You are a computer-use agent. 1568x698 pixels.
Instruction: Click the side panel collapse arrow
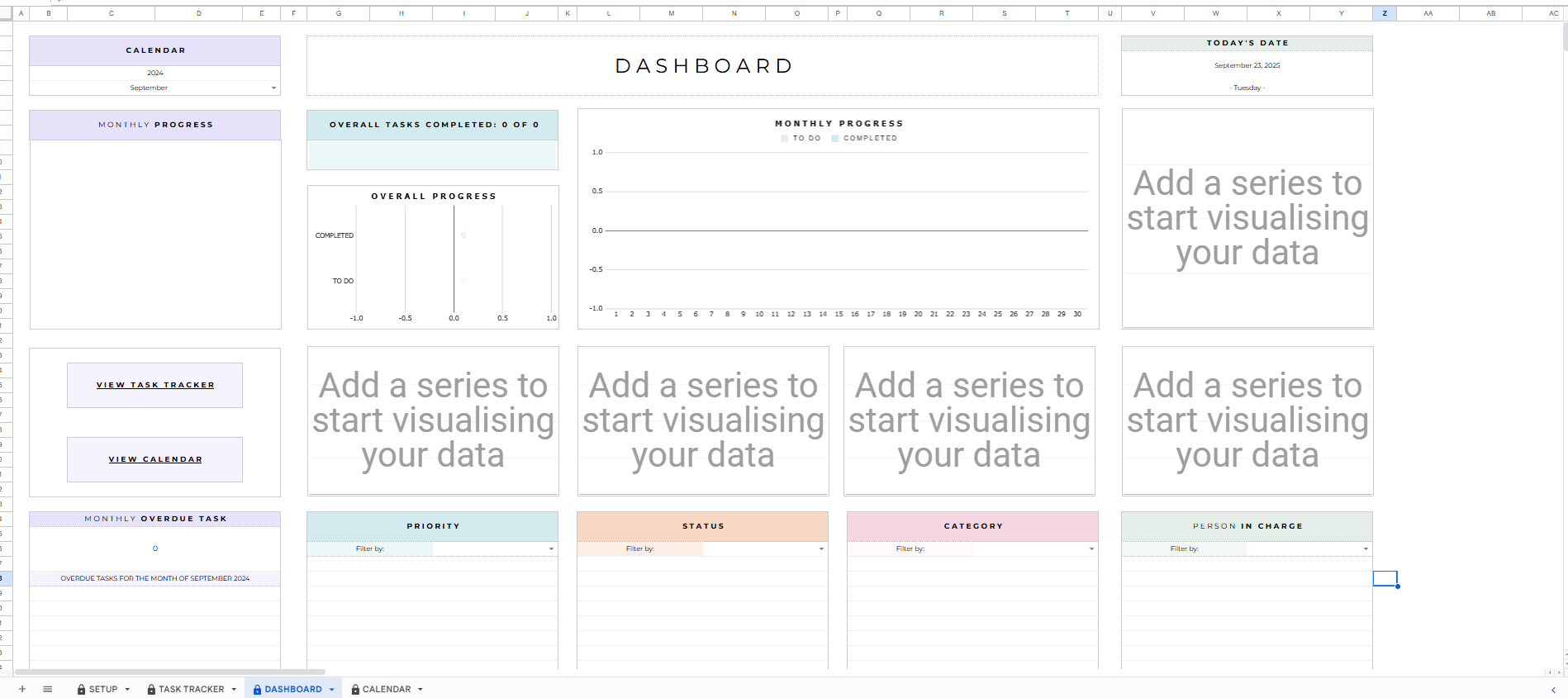click(x=1553, y=690)
